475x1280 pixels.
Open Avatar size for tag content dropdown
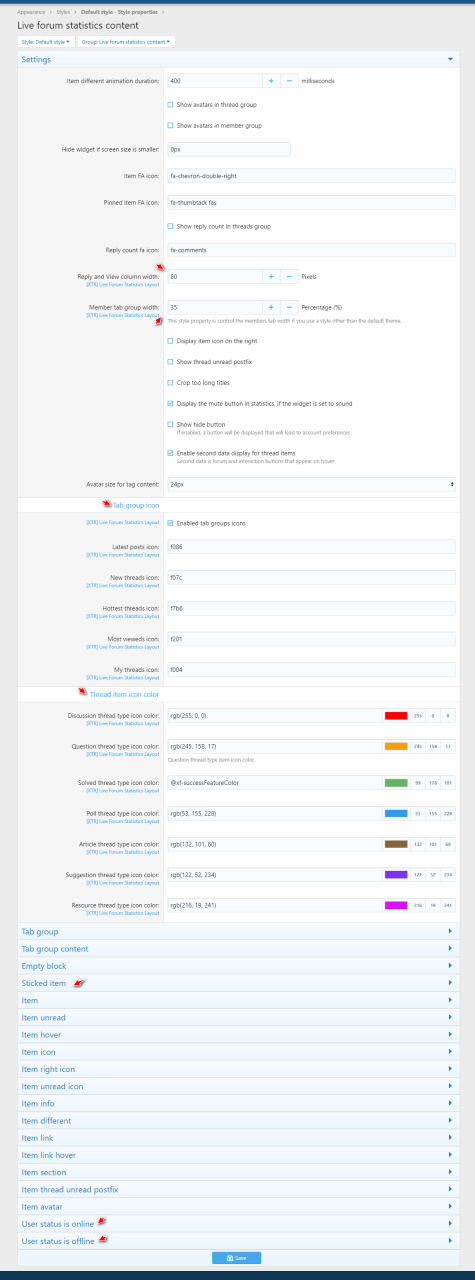311,484
